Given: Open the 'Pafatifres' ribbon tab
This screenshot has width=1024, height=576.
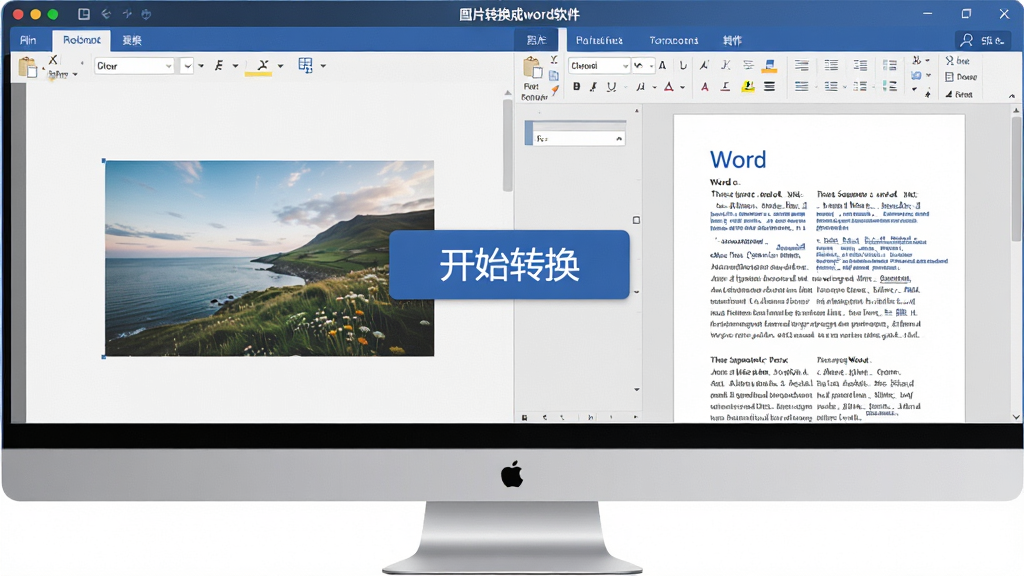Looking at the screenshot, I should click(599, 40).
